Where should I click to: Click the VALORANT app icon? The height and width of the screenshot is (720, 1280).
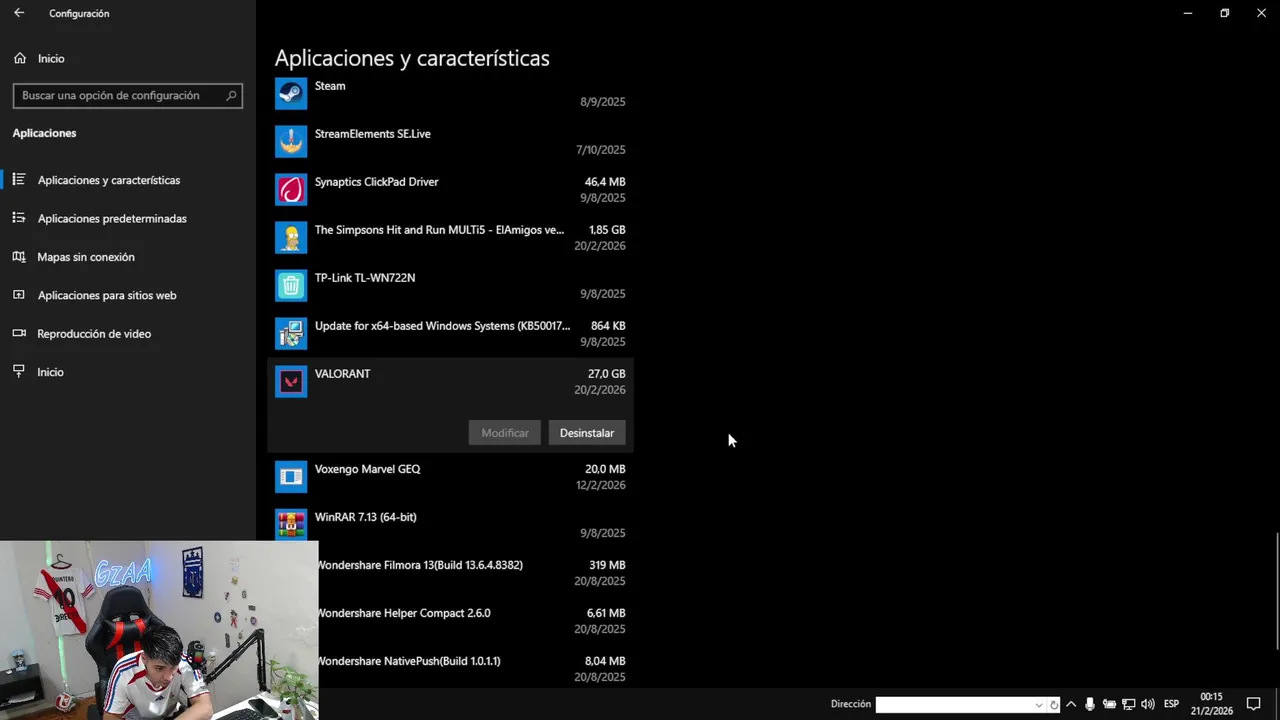291,382
